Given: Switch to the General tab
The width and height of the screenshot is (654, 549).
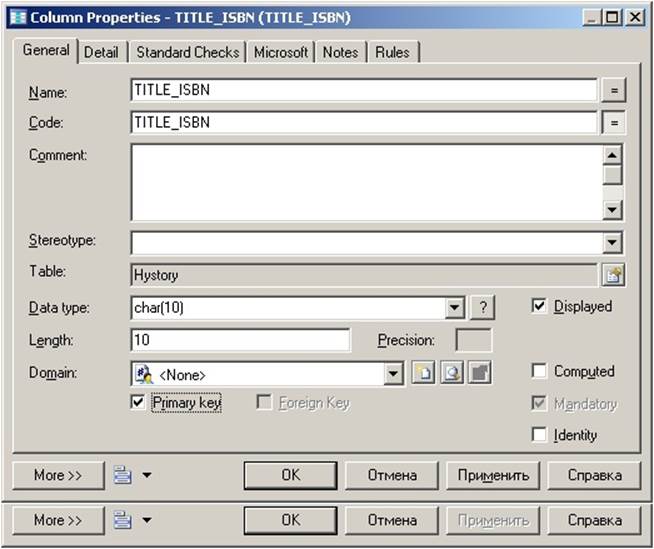Looking at the screenshot, I should click(46, 50).
